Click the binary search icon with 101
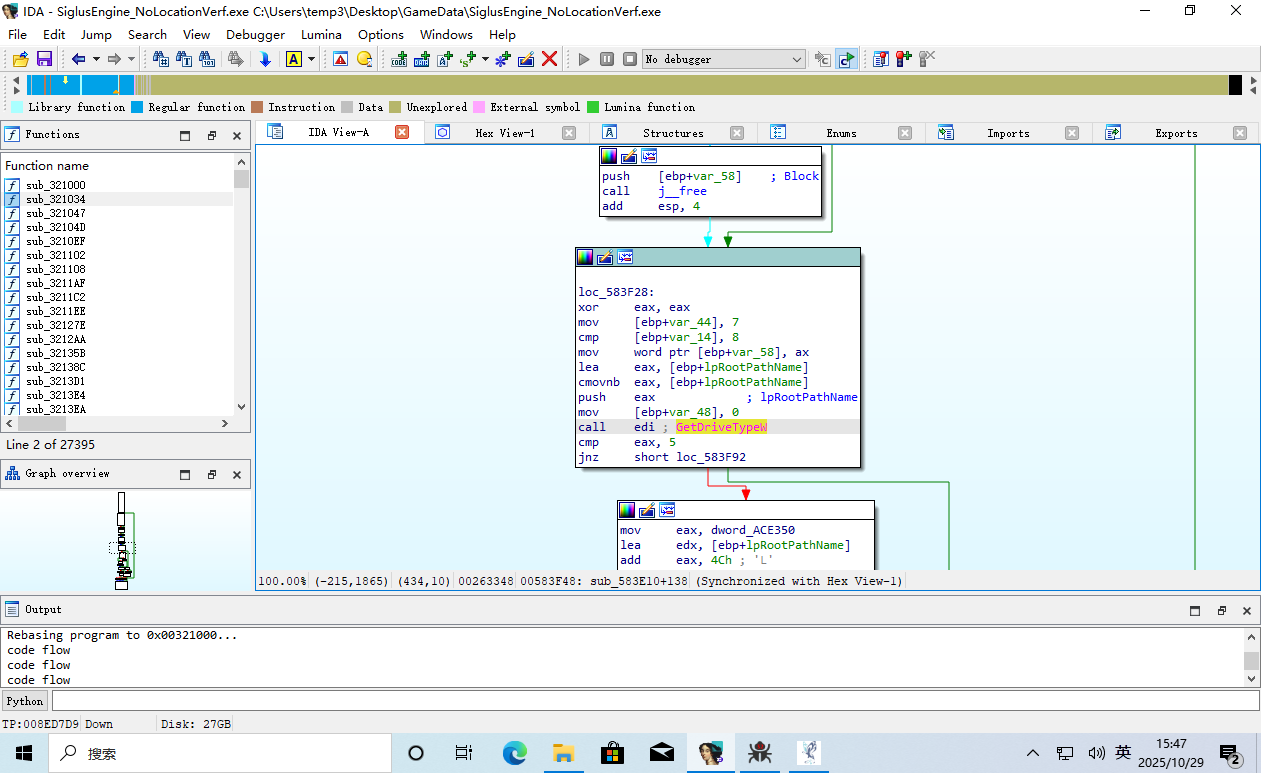1261x773 pixels. pyautogui.click(x=207, y=60)
